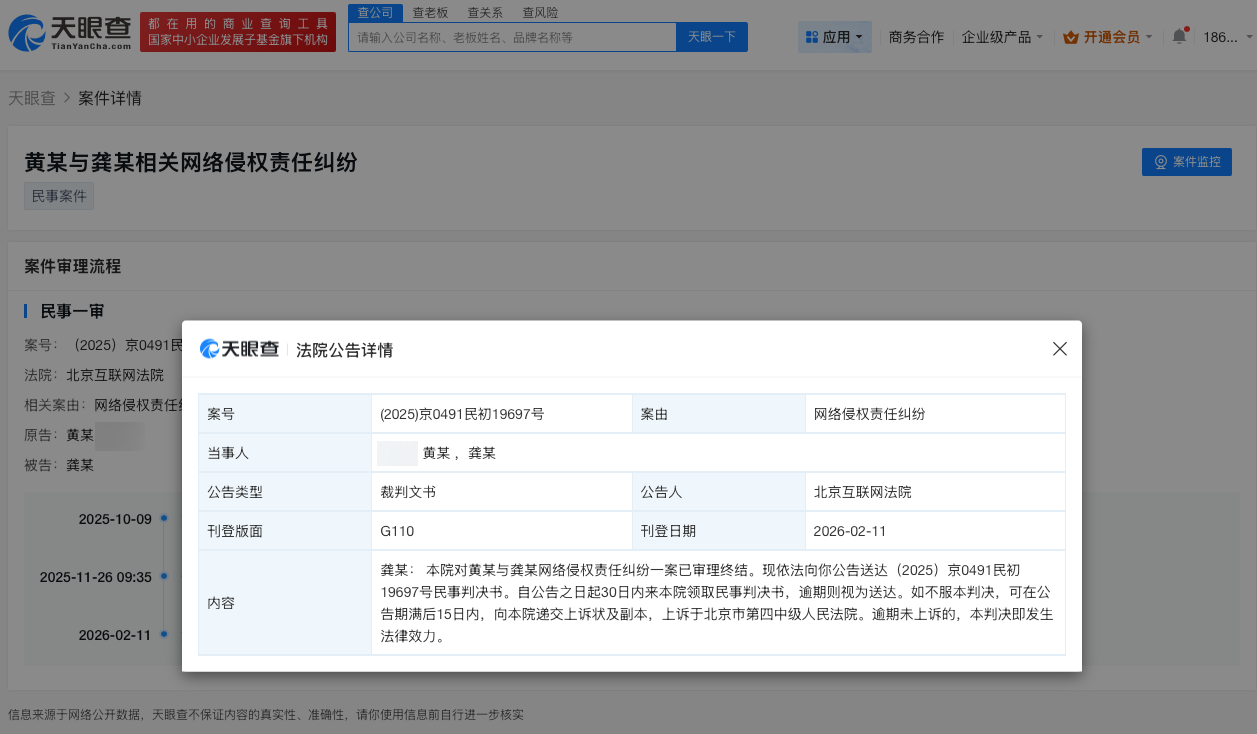The width and height of the screenshot is (1257, 734).
Task: Click the monitor icon in 案件监控 button
Action: [x=1160, y=161]
